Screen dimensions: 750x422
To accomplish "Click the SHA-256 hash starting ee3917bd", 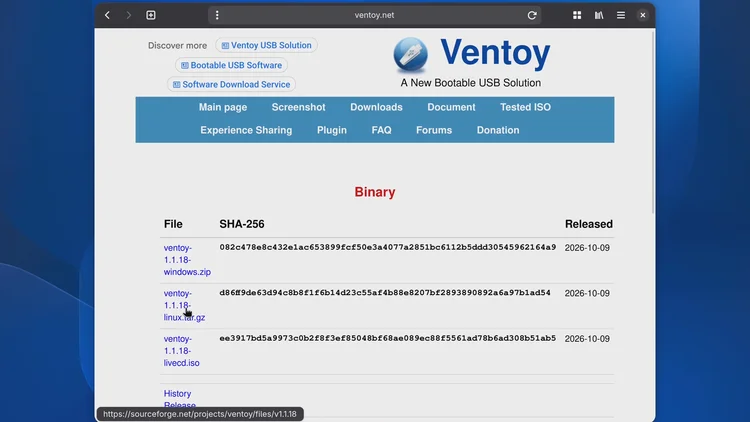I will 387,338.
